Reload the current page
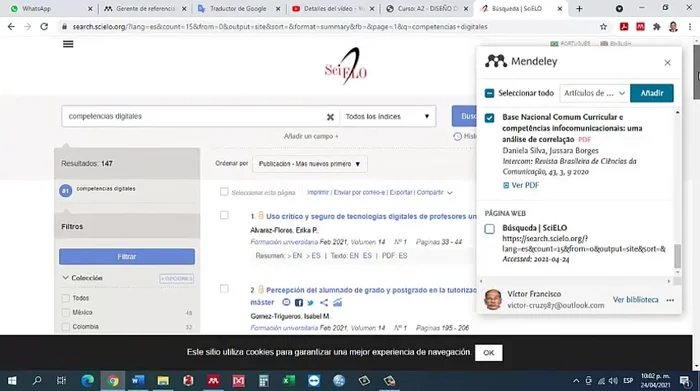Viewport: 700px width, 391px height. coord(44,27)
